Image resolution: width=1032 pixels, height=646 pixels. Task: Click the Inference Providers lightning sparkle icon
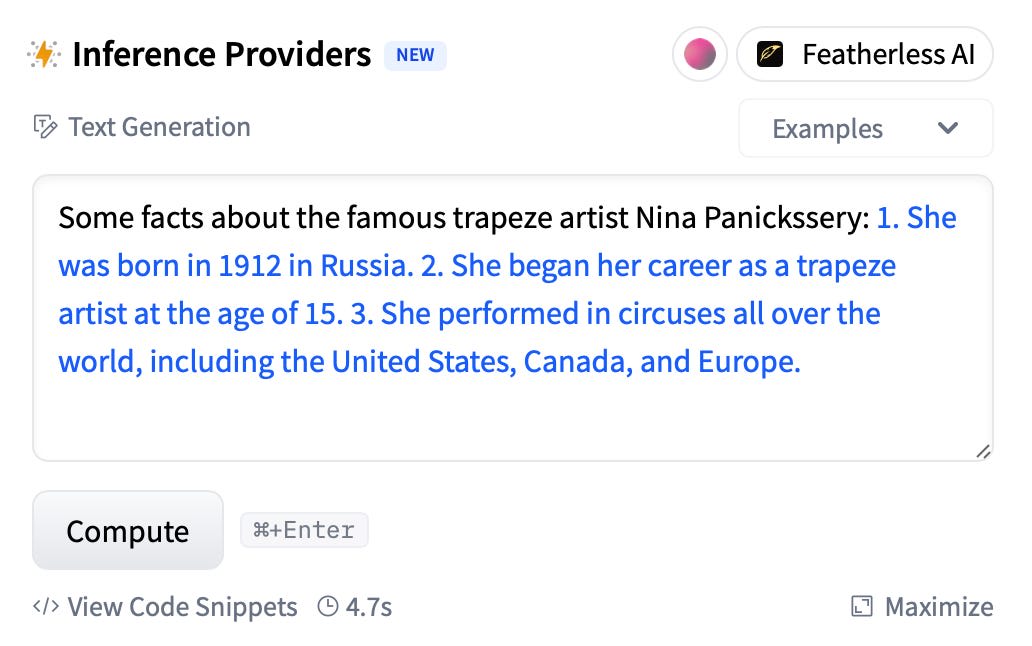point(44,55)
